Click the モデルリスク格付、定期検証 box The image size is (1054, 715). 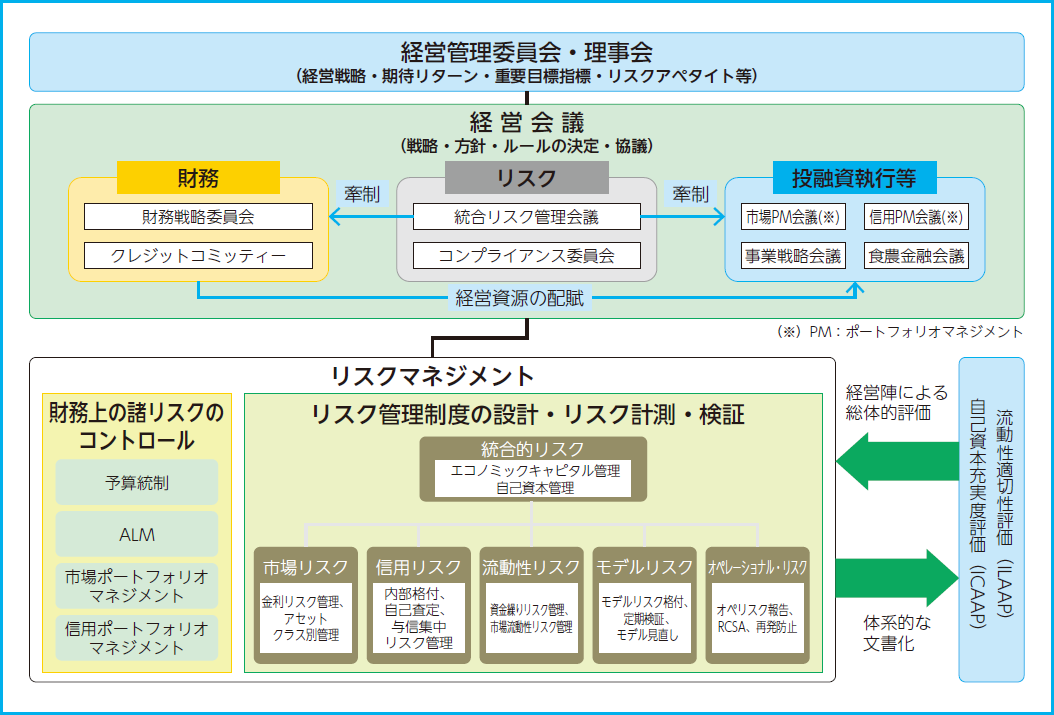[x=644, y=618]
